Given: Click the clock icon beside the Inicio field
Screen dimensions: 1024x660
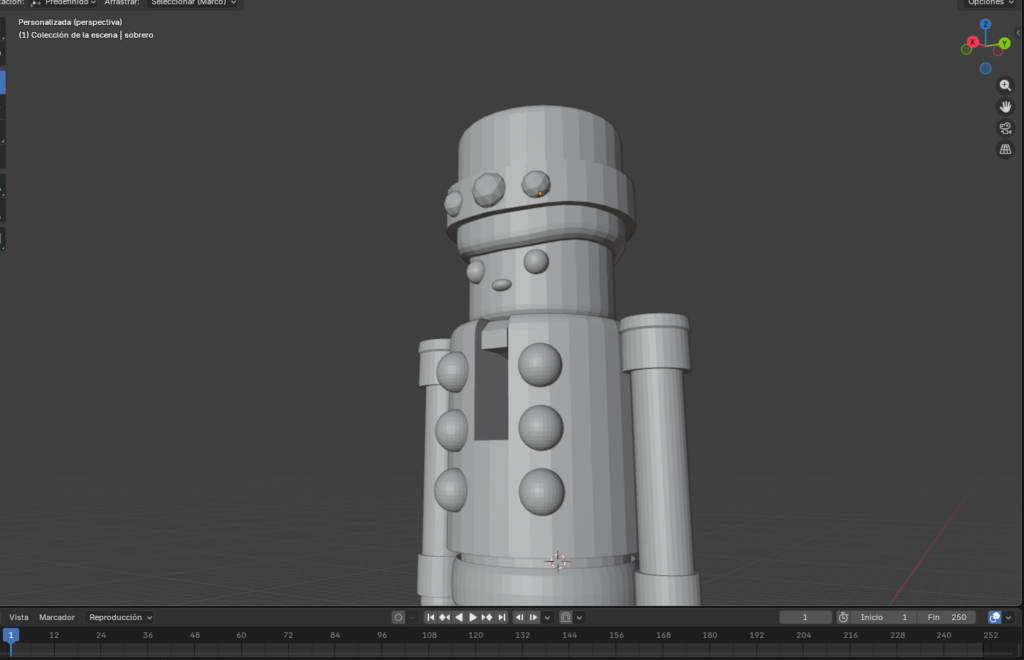Looking at the screenshot, I should 845,617.
